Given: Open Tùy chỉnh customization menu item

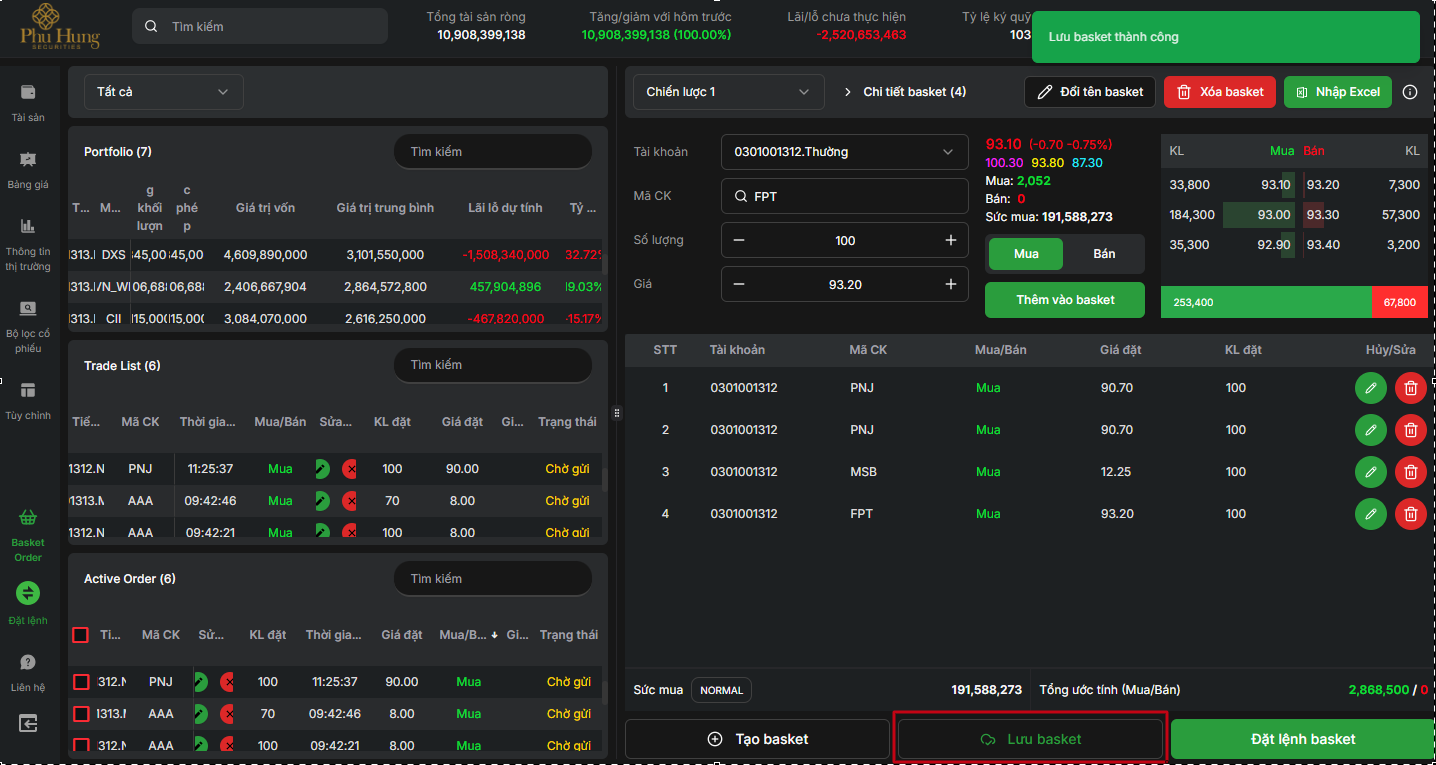Looking at the screenshot, I should coord(28,391).
